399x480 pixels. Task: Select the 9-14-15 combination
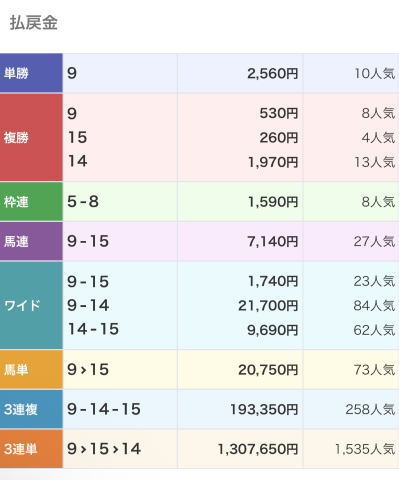tap(104, 409)
